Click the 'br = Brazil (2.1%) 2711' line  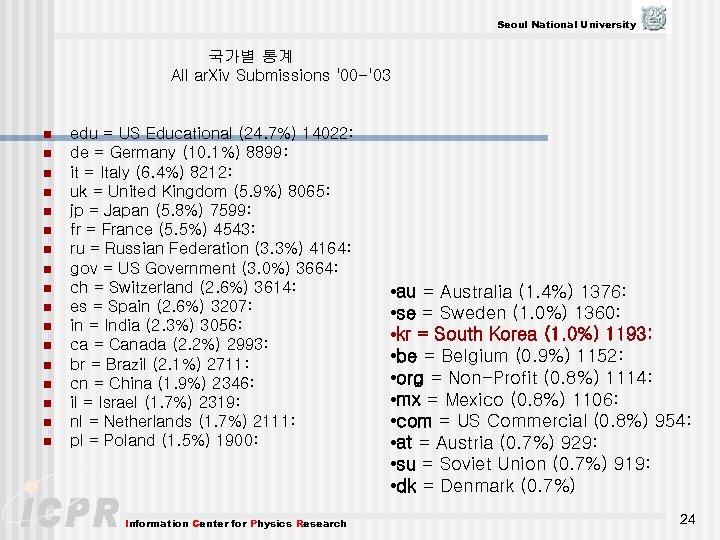point(159,364)
